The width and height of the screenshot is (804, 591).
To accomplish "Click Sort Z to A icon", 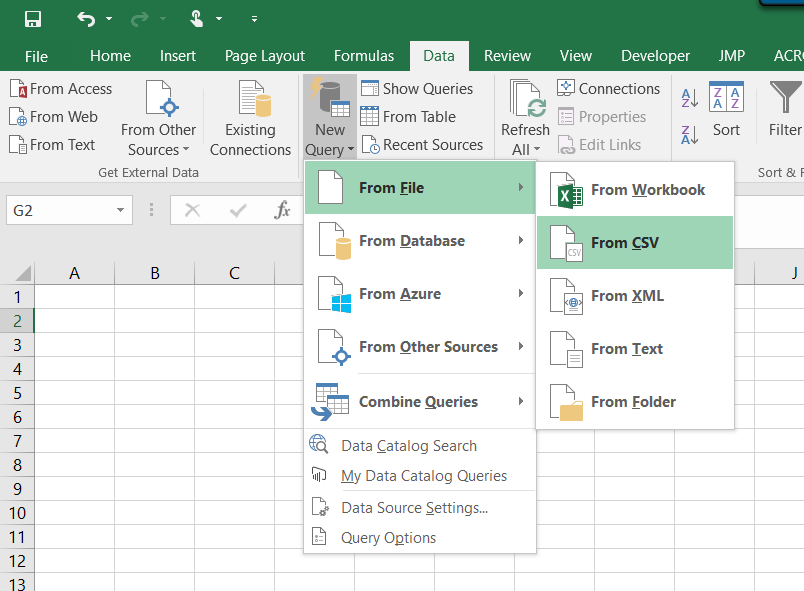I will (689, 135).
